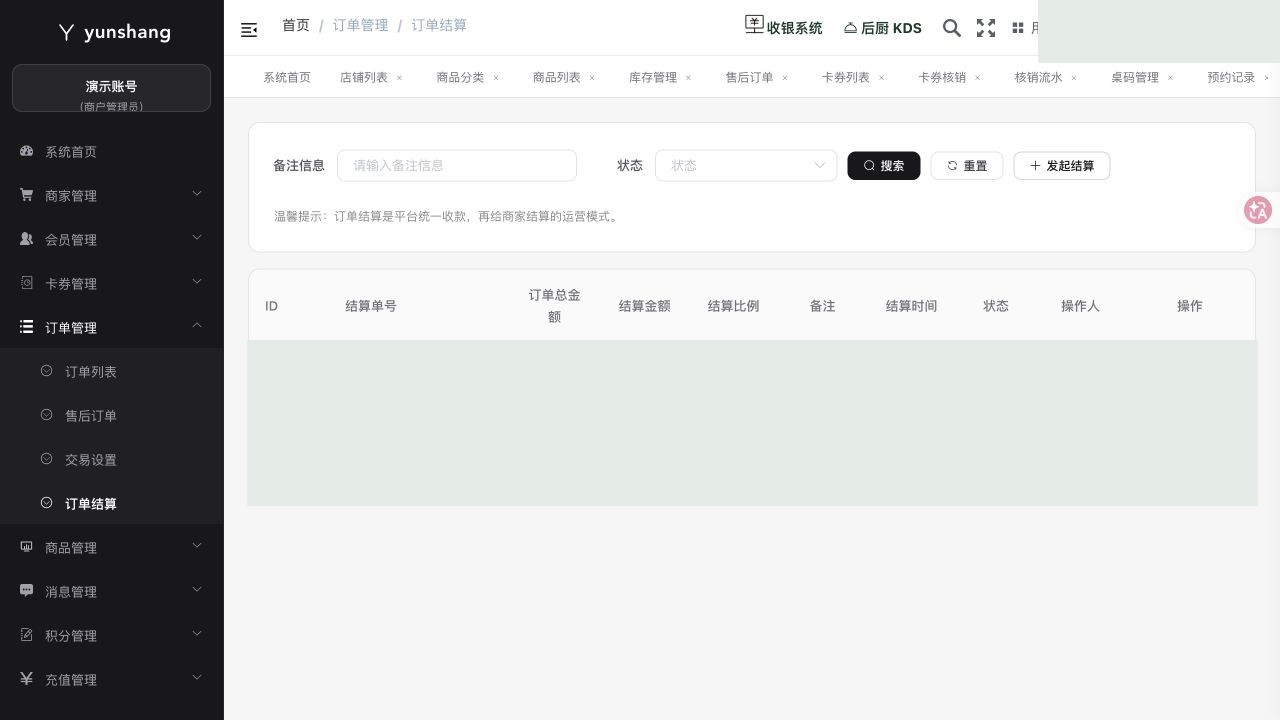Close the 商品分类 tab
Viewport: 1280px width, 720px height.
pyautogui.click(x=495, y=77)
